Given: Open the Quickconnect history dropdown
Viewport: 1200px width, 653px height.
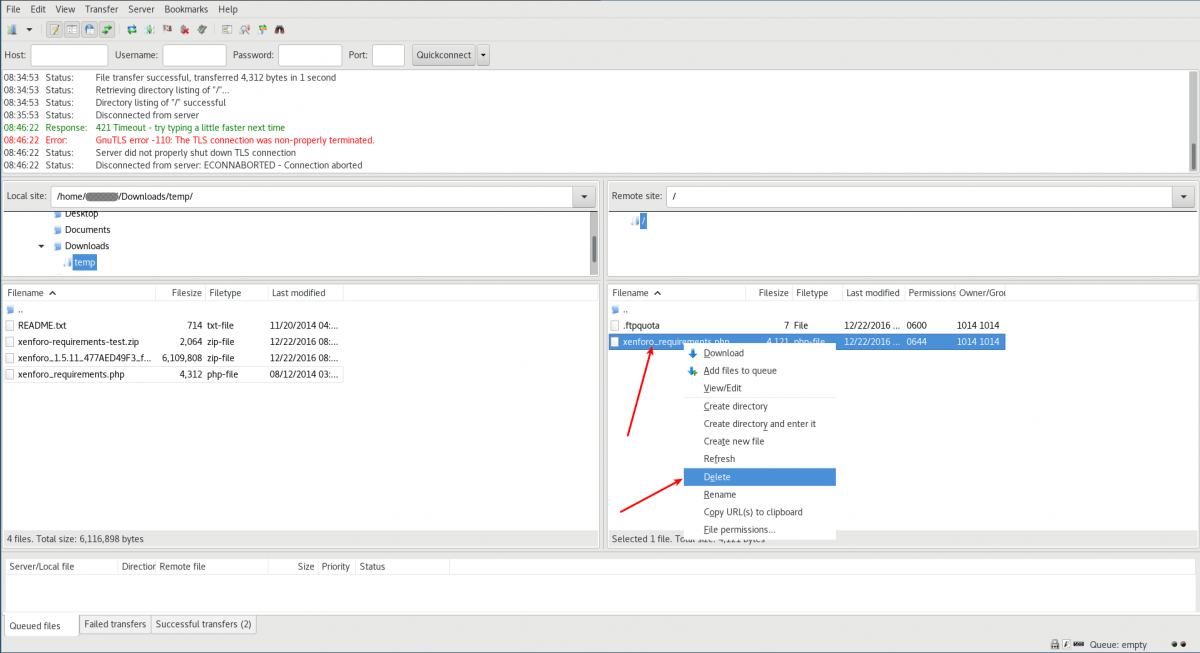Looking at the screenshot, I should pyautogui.click(x=482, y=54).
